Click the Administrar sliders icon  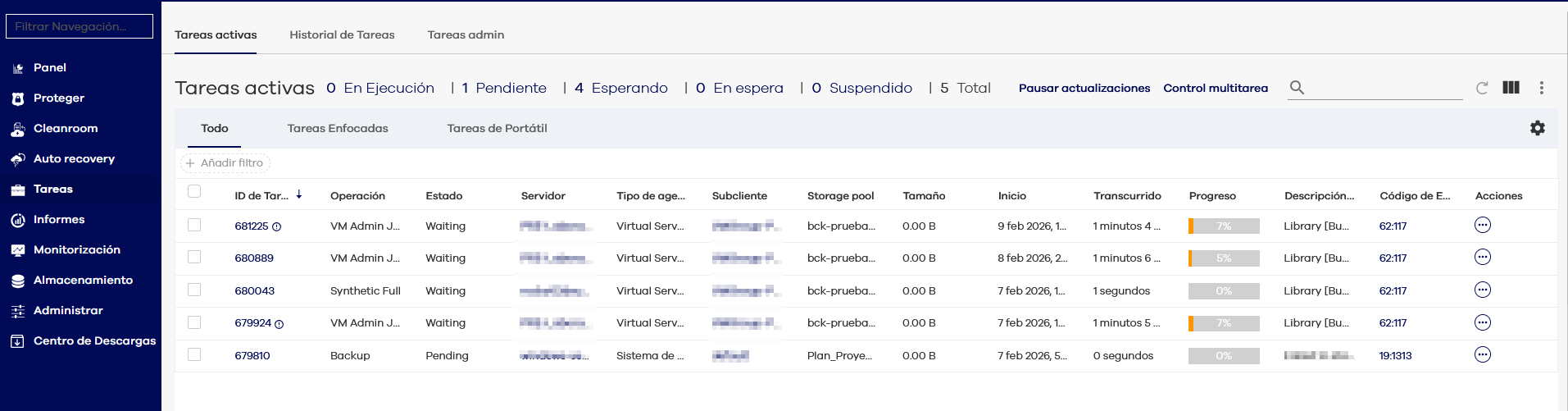coord(17,311)
